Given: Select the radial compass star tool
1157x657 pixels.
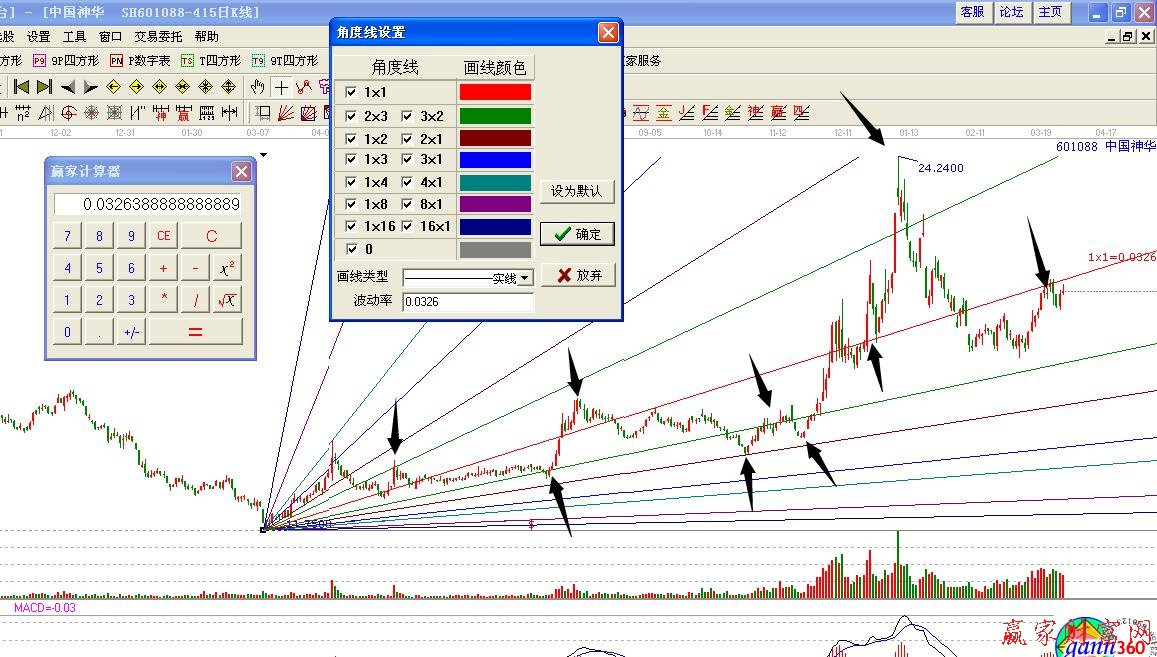Looking at the screenshot, I should (x=91, y=112).
